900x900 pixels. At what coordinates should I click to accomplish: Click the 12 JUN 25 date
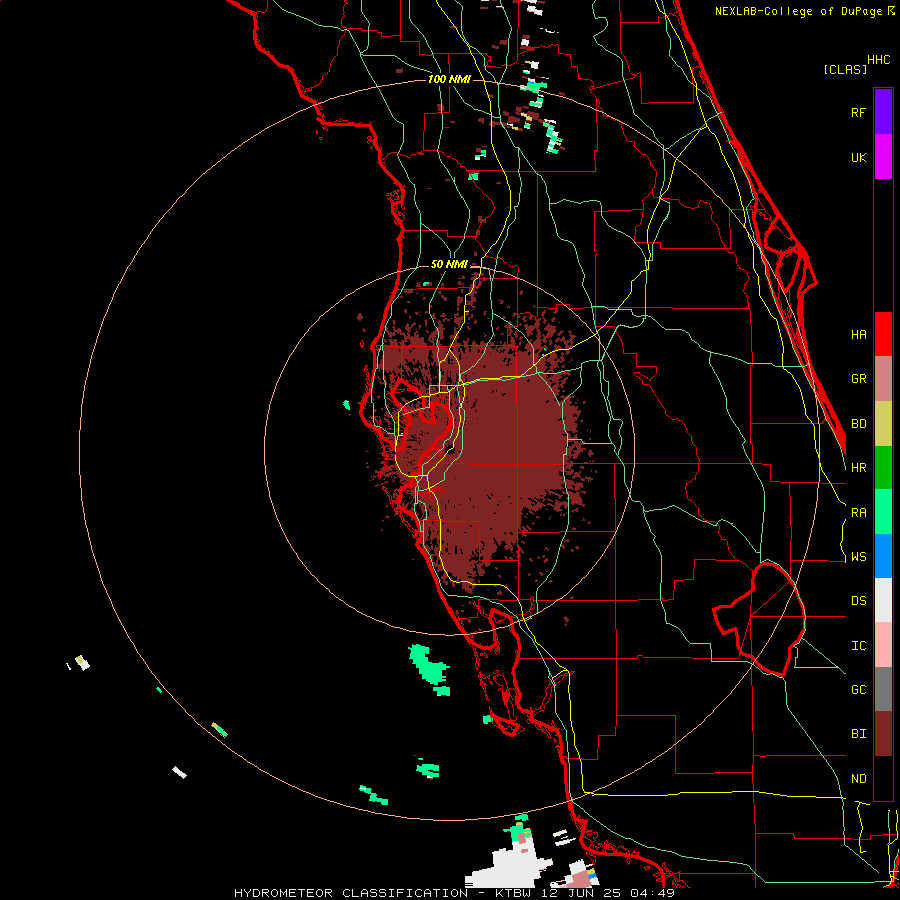tap(583, 893)
